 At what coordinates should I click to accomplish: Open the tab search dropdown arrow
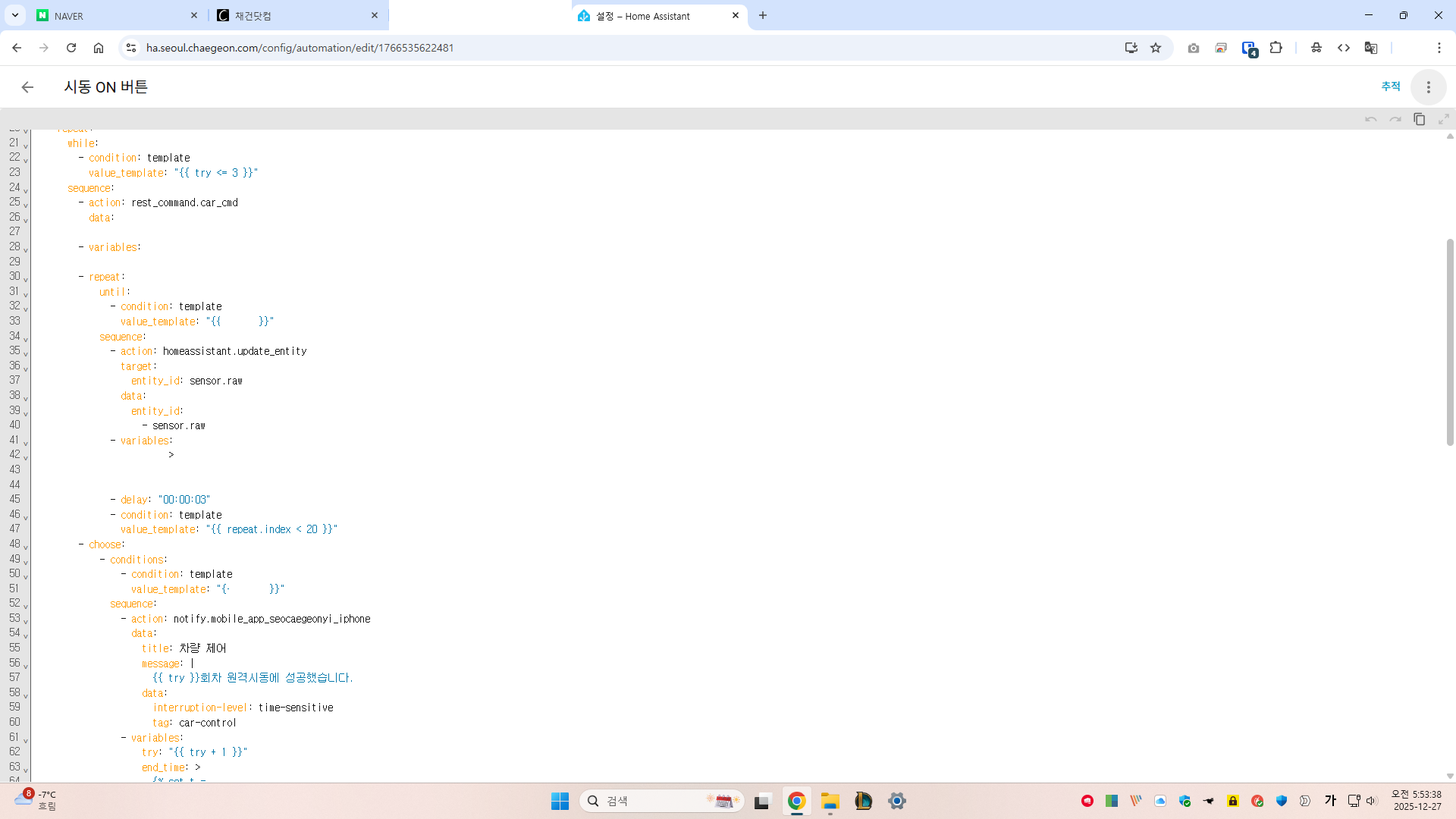point(15,15)
